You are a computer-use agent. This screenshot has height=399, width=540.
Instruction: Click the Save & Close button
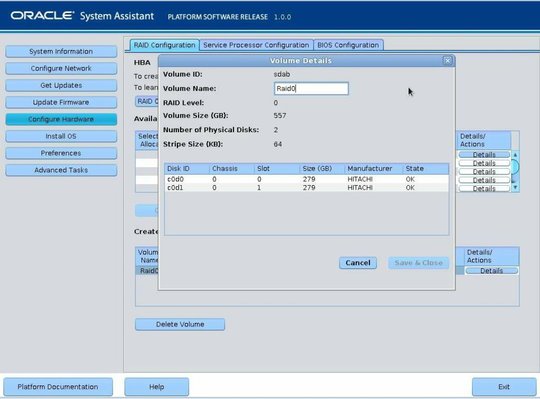tap(418, 263)
